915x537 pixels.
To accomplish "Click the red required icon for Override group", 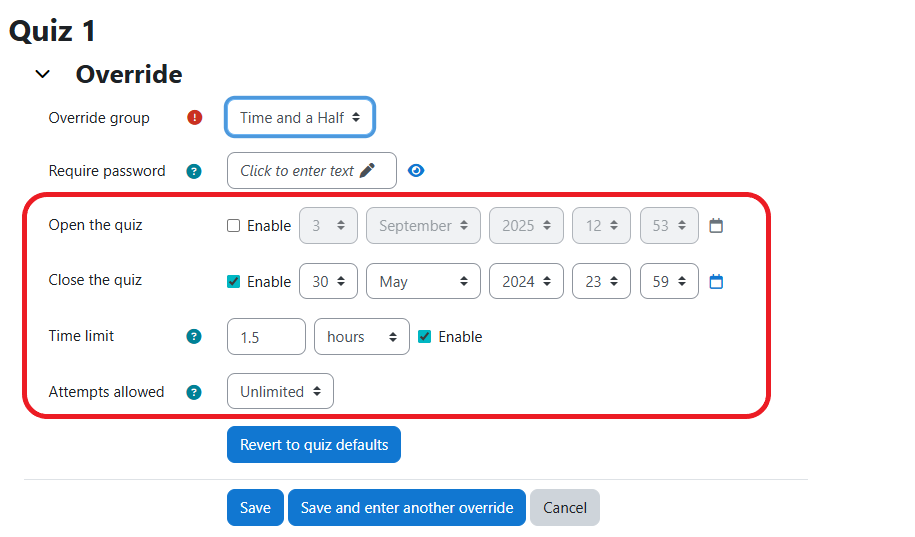I will (x=194, y=118).
